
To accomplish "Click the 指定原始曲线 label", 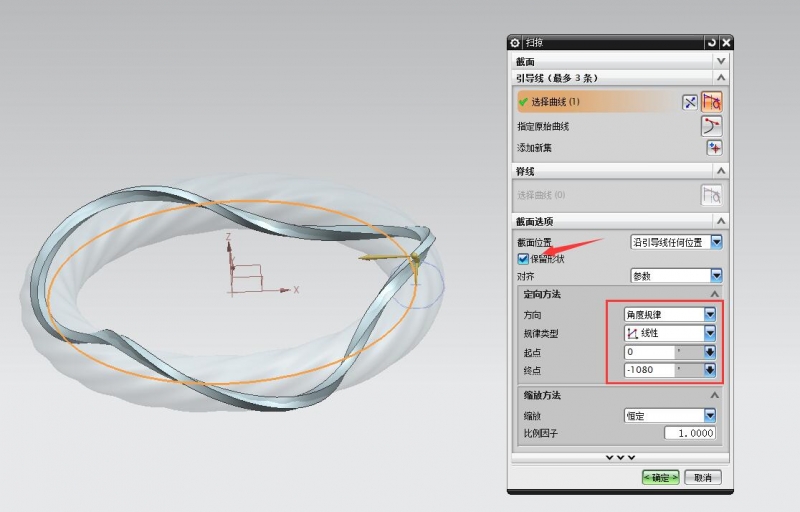I will tap(543, 126).
